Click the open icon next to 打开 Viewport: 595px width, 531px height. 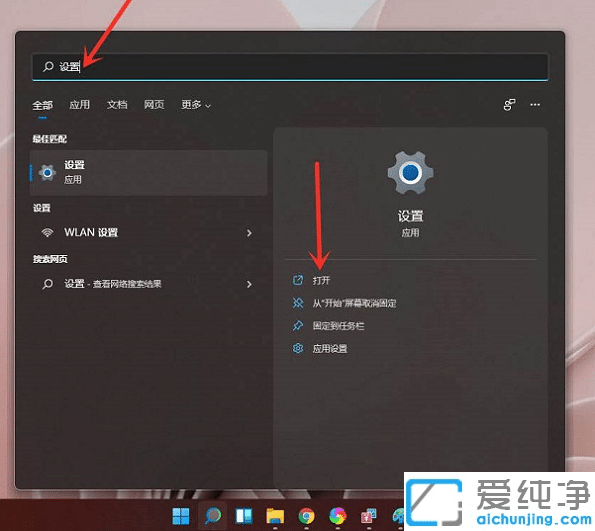298,280
